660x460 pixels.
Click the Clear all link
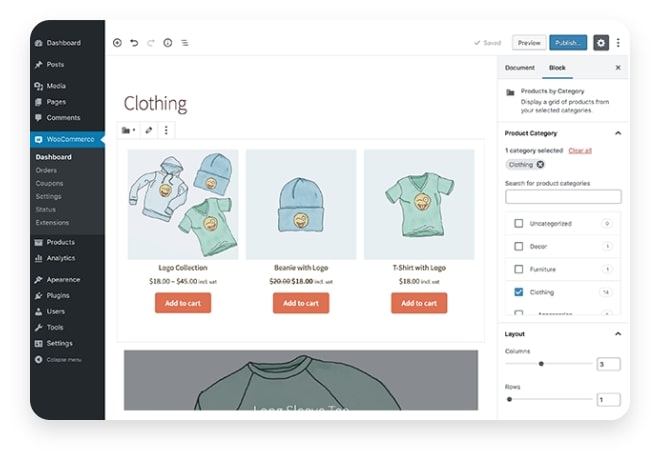[580, 150]
